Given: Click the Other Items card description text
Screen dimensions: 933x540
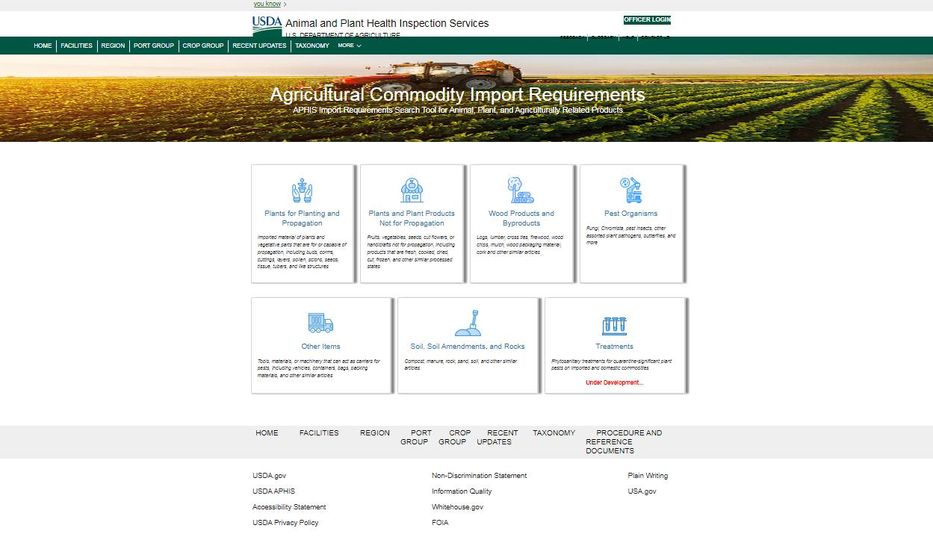Looking at the screenshot, I should pos(318,368).
